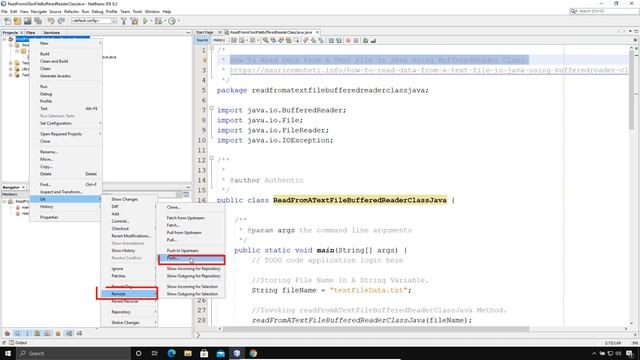Click the Stop Macro Recording icon
Image resolution: width=640 pixels, height=360 pixels.
coord(356,40)
